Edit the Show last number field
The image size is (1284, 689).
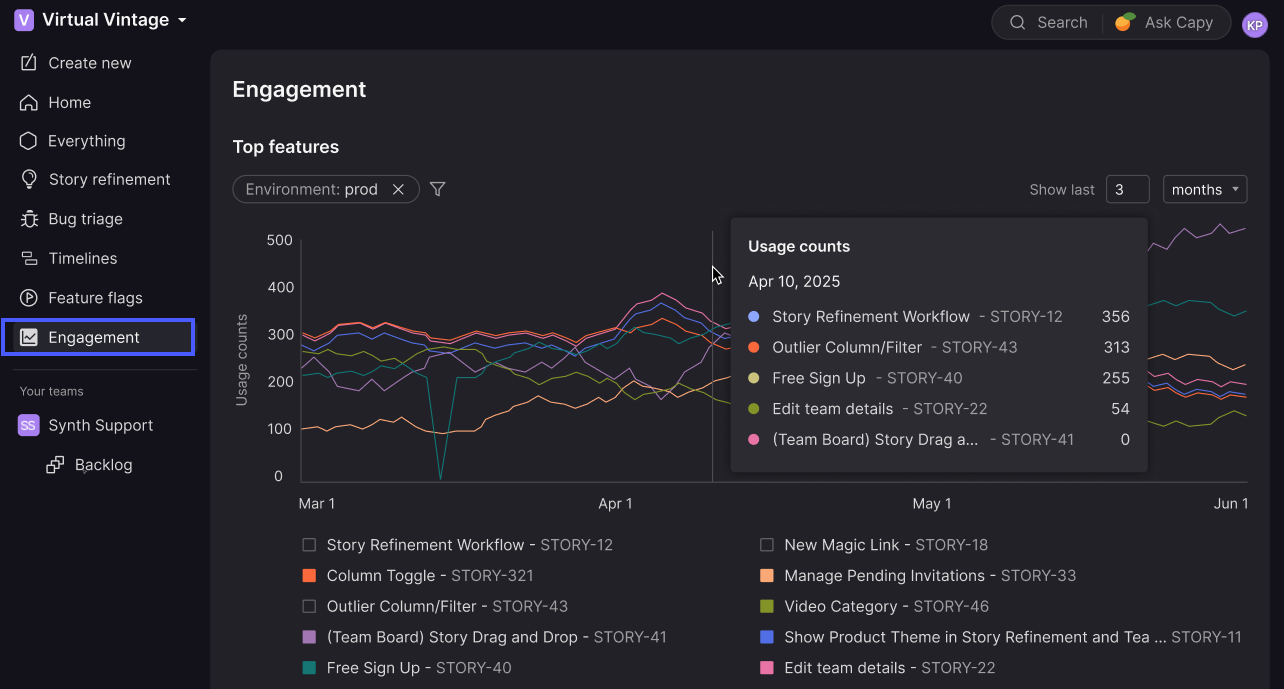click(1127, 189)
